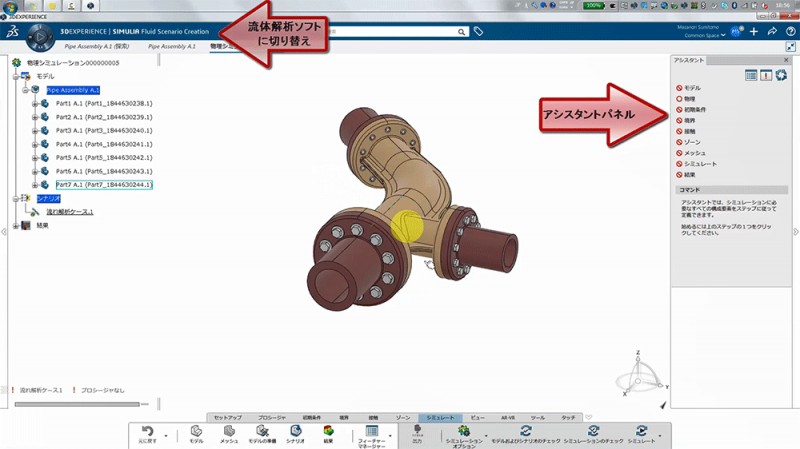Close the アシスタント panel

coord(786,60)
